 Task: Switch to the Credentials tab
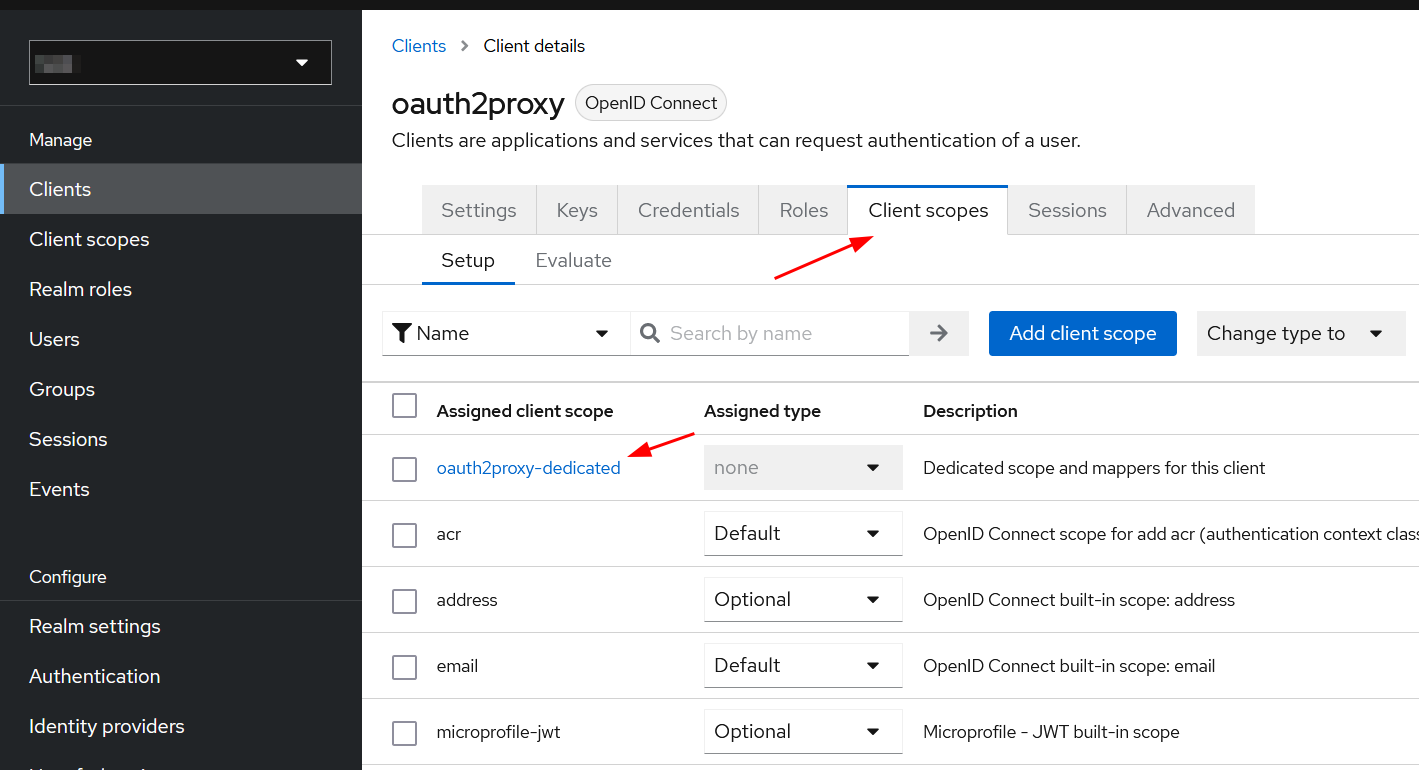(x=688, y=211)
